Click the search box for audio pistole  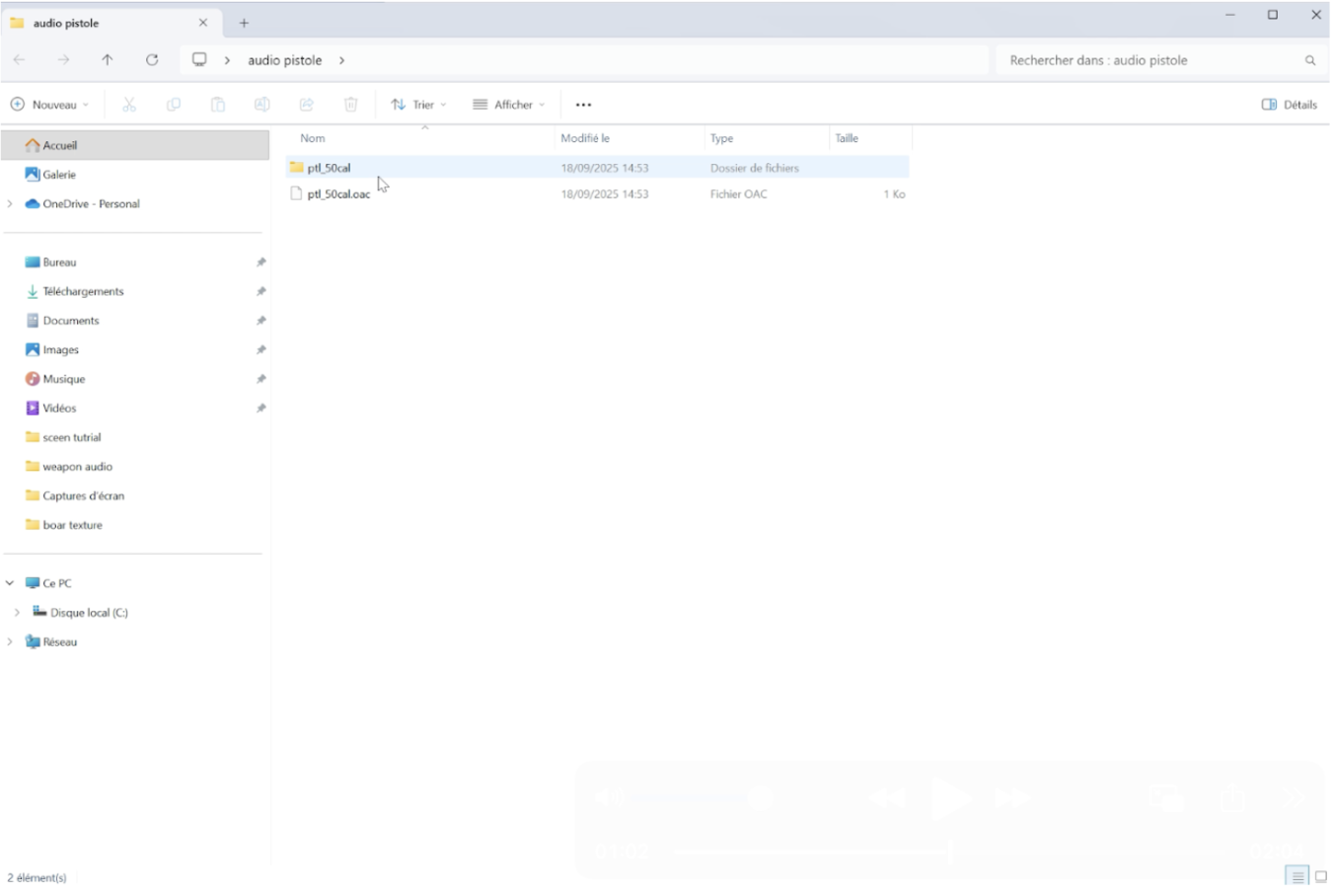point(1149,60)
